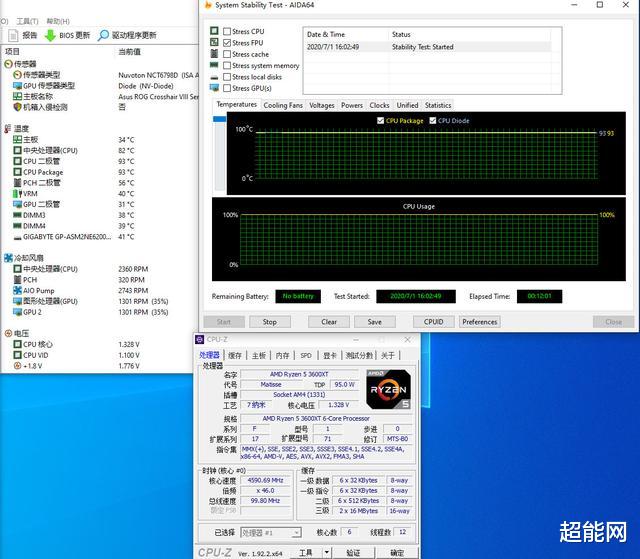
Task: Enable the Stress cache checkbox
Action: (227, 54)
